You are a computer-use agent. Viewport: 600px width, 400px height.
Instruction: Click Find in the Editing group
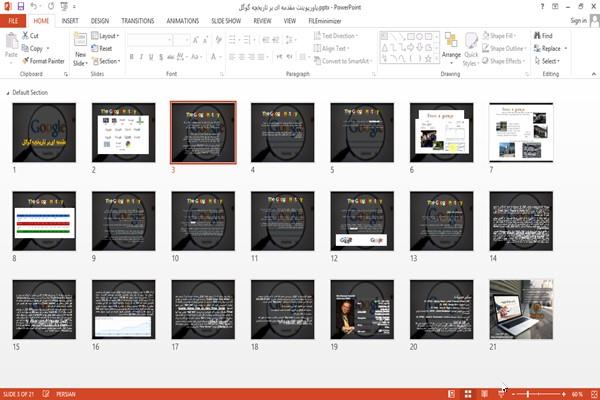[x=543, y=36]
